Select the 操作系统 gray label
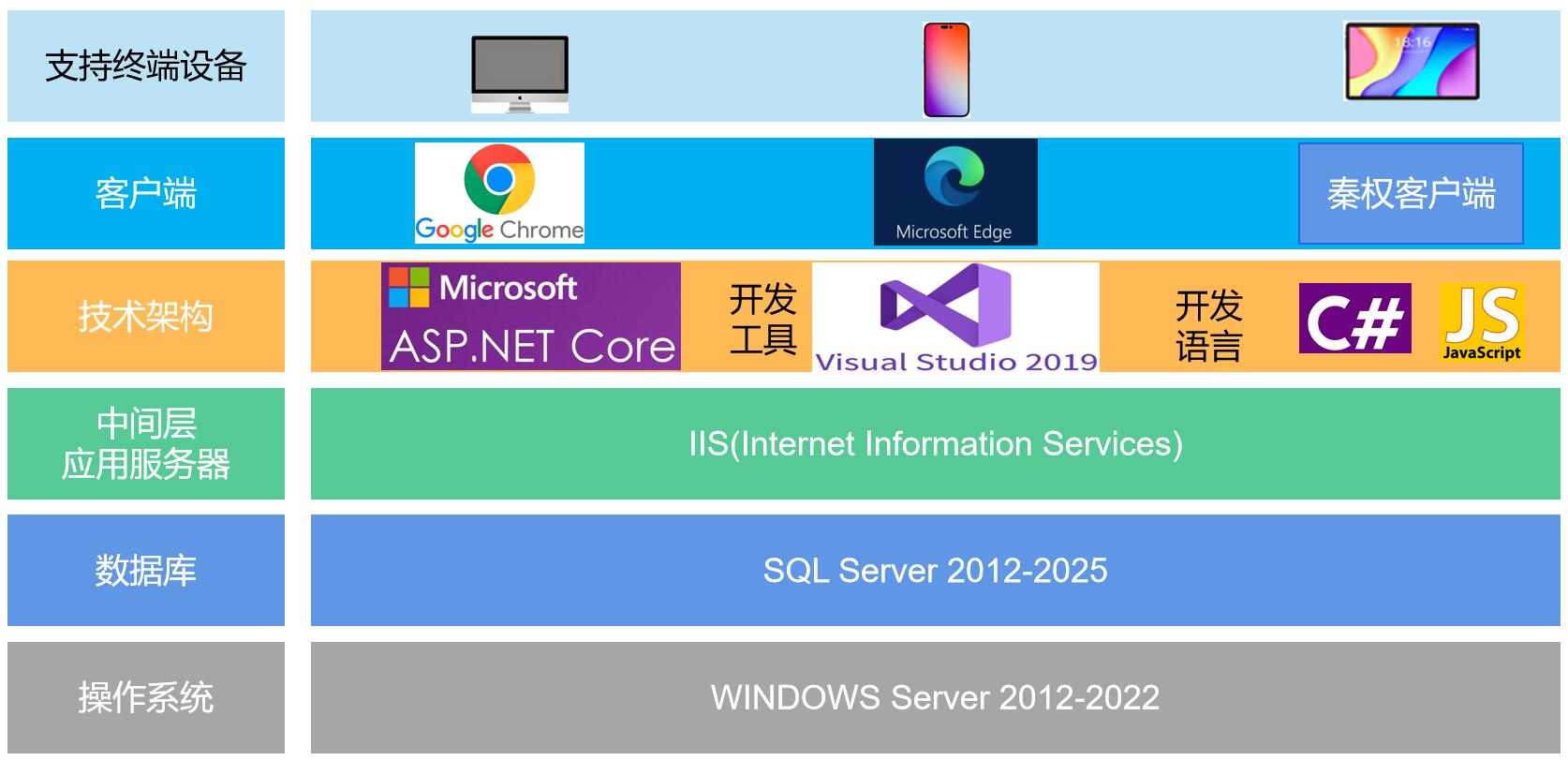Viewport: 1568px width, 761px height. point(146,697)
